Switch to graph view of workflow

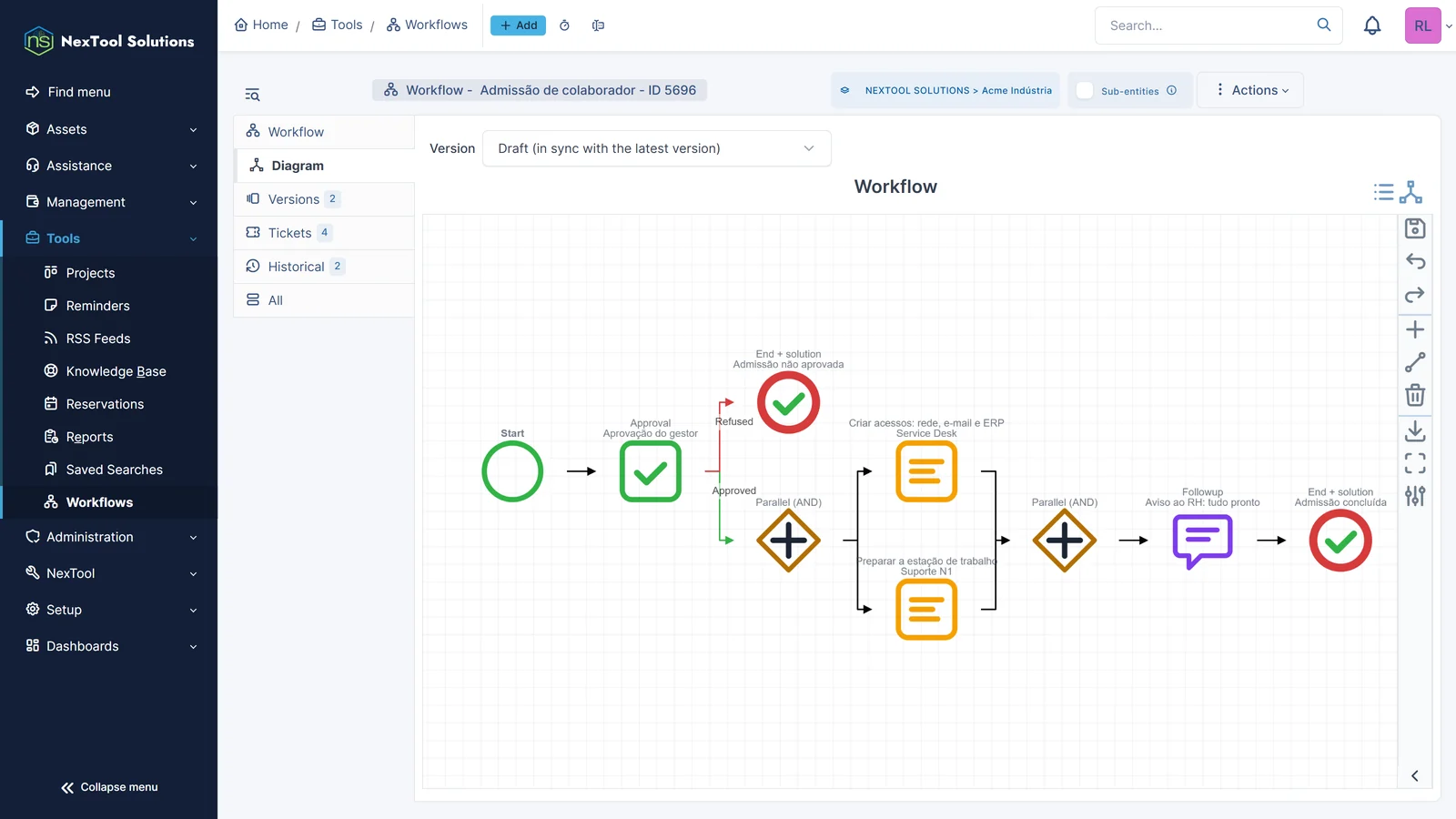(x=1410, y=192)
